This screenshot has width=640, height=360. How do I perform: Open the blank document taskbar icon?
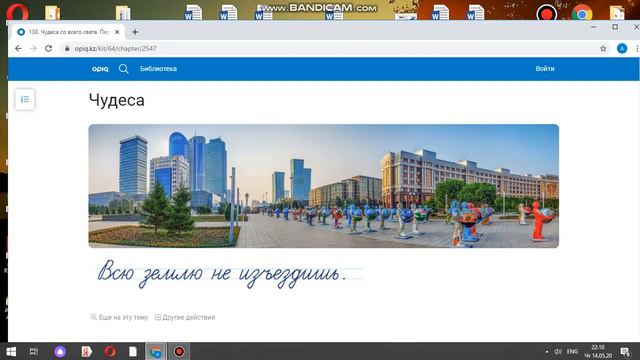tap(133, 351)
